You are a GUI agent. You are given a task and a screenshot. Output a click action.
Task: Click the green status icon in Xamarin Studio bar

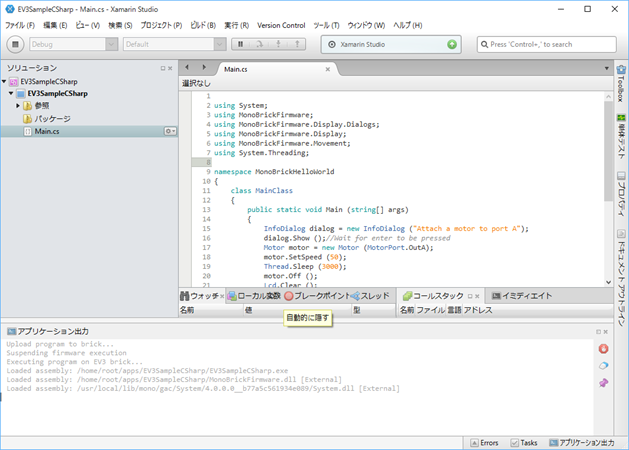(452, 45)
